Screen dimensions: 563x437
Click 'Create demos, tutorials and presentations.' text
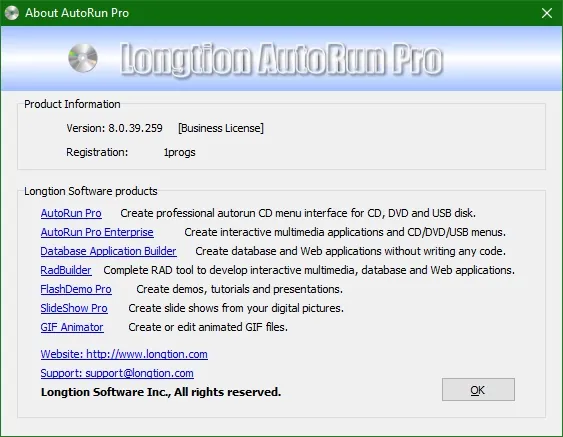(239, 289)
